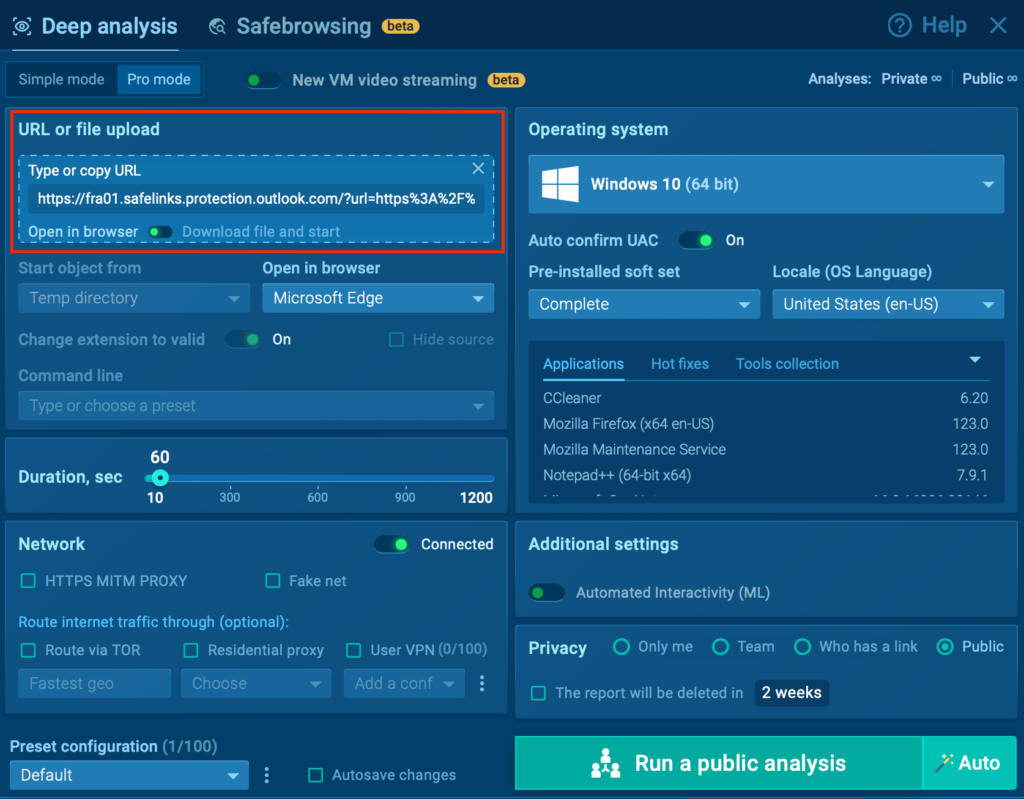Click Run a public analysis button
Viewport: 1024px width, 799px height.
pos(718,764)
